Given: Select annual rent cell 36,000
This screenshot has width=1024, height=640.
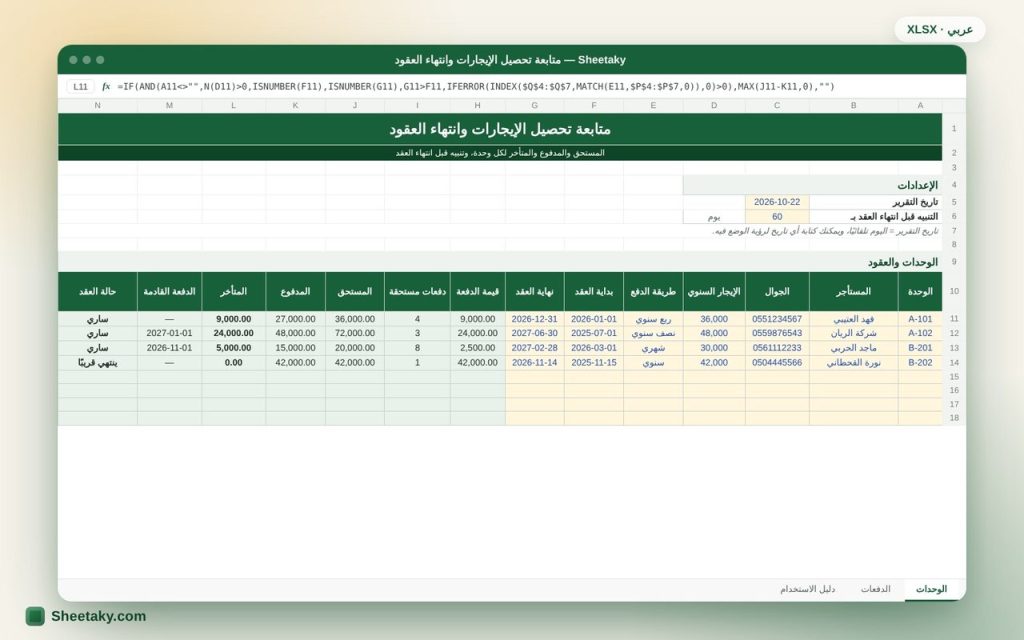Looking at the screenshot, I should click(714, 319).
